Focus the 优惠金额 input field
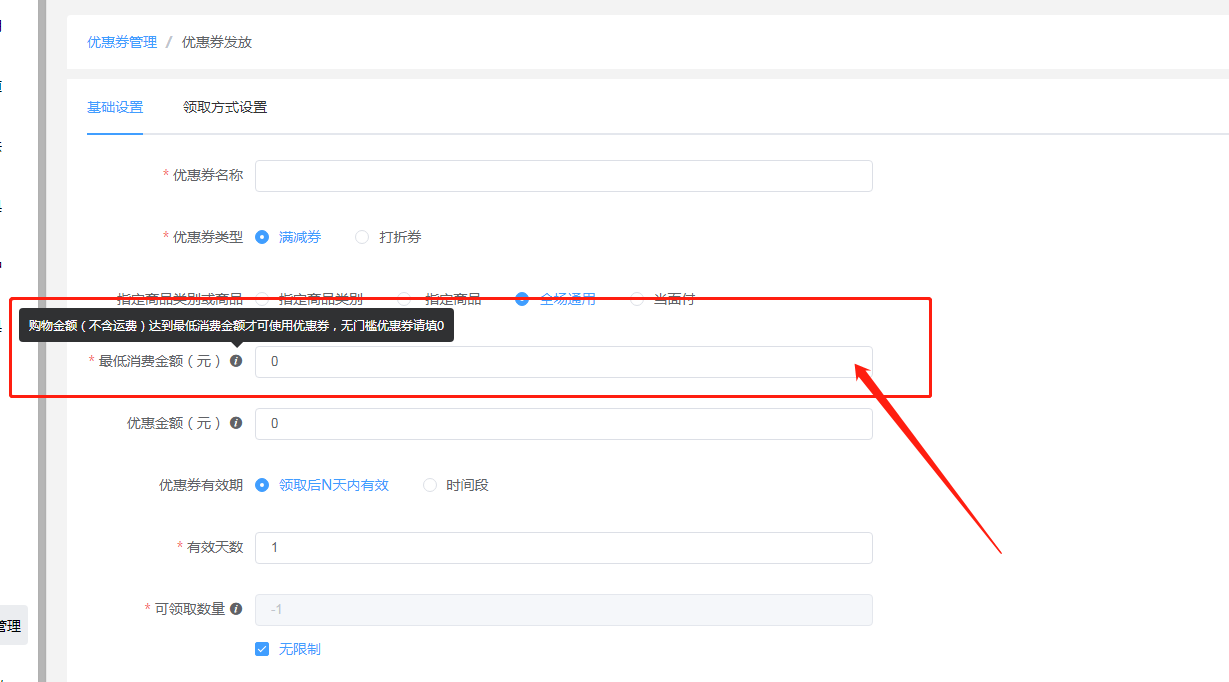Viewport: 1229px width, 682px height. point(564,423)
